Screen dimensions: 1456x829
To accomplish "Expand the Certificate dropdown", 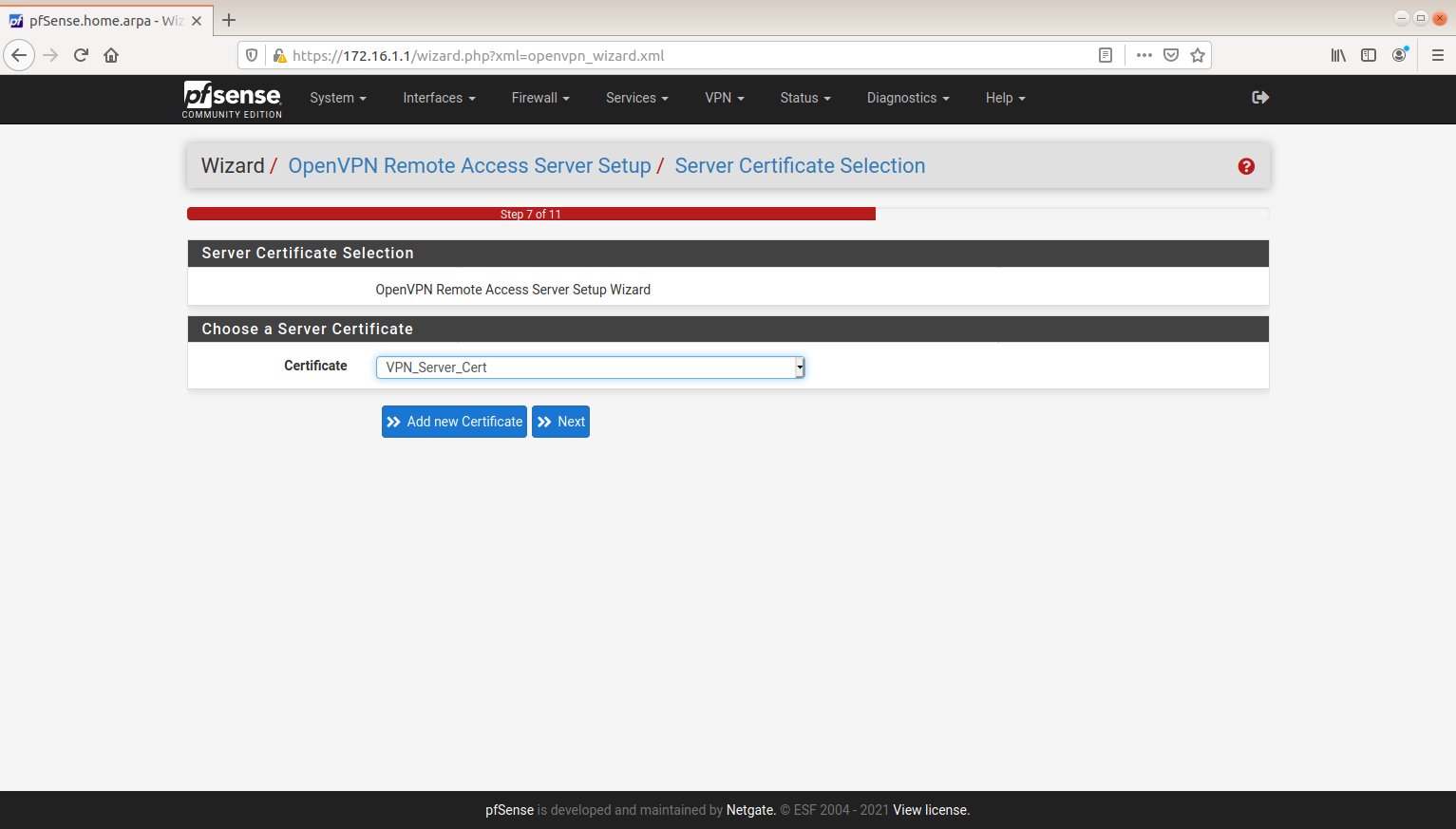I will 590,367.
